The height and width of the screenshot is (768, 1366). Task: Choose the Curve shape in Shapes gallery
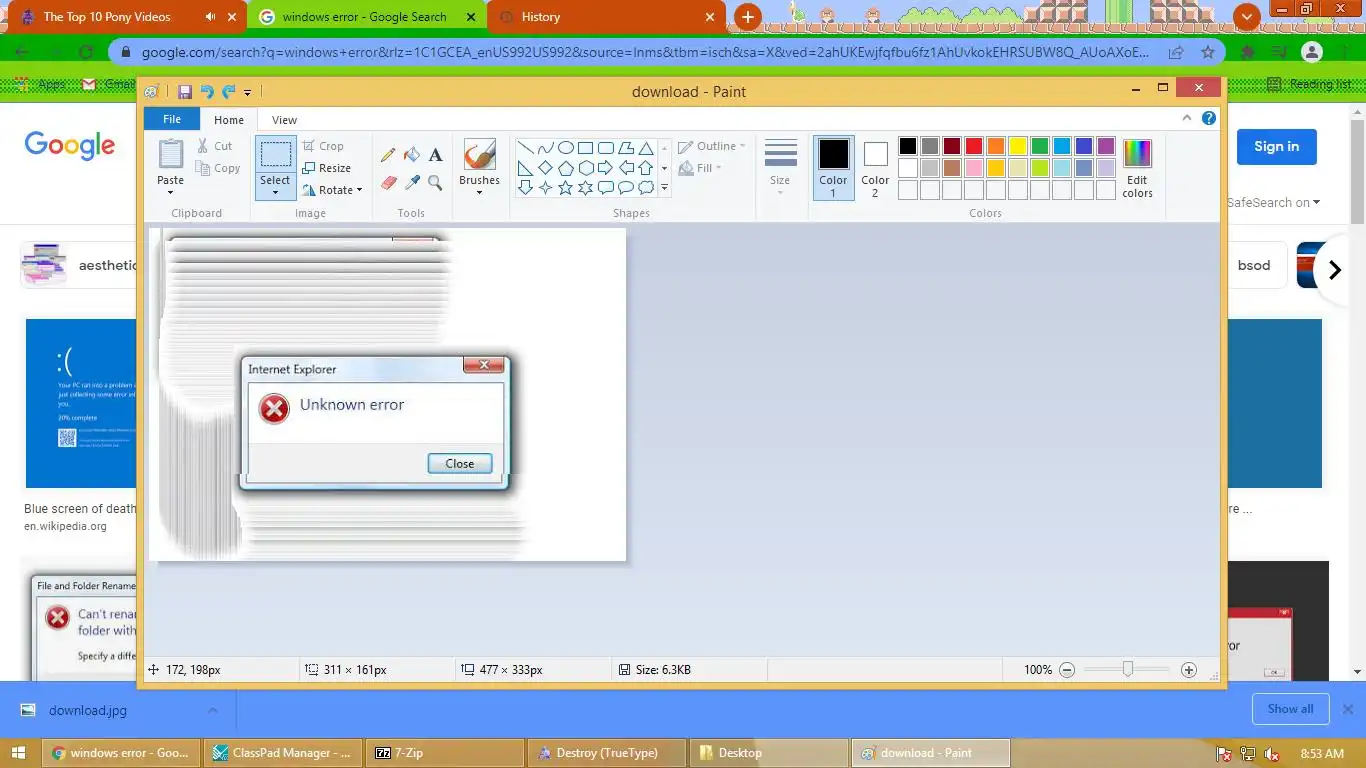[x=545, y=148]
